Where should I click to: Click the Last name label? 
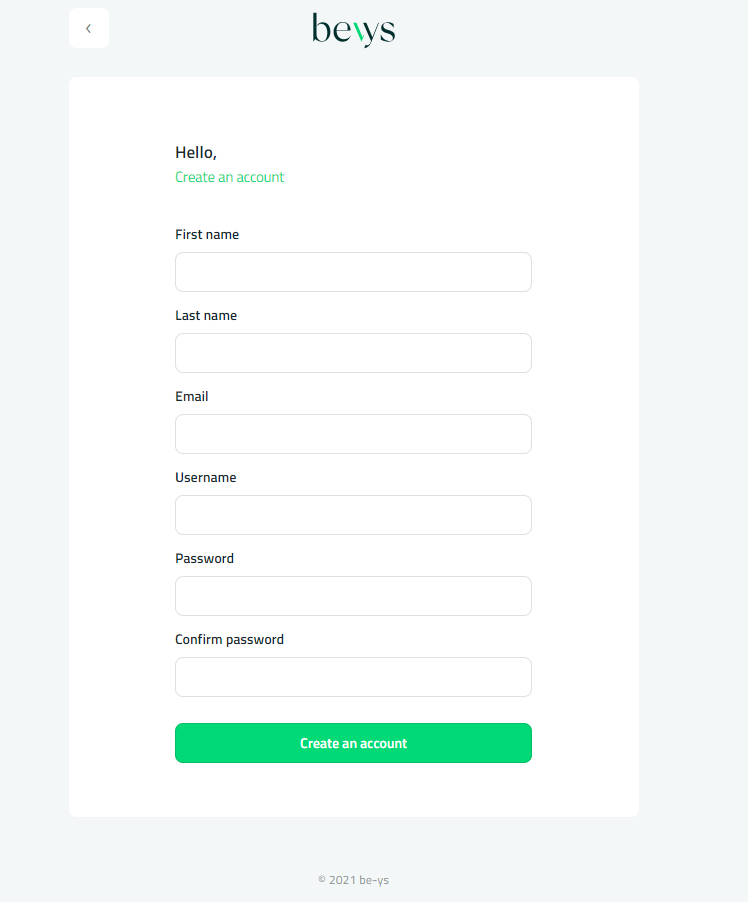(206, 315)
